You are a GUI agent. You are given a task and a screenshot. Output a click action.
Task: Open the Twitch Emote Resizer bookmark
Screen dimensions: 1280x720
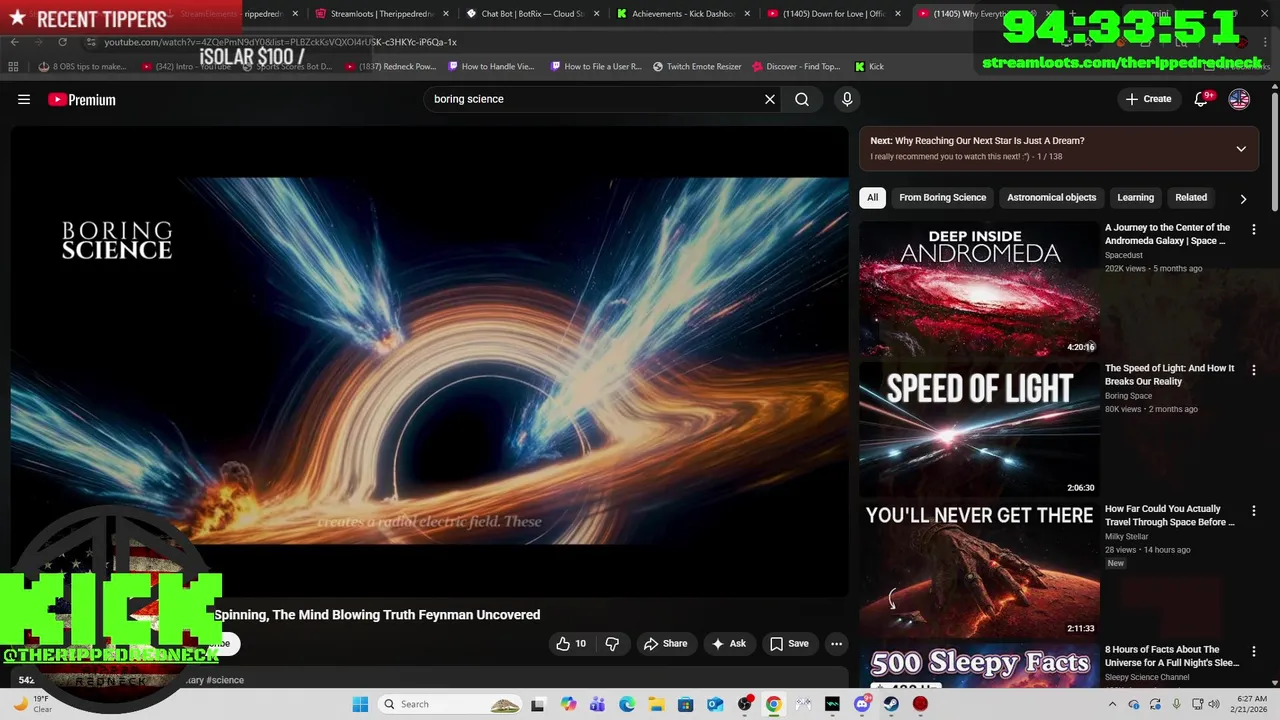[697, 66]
